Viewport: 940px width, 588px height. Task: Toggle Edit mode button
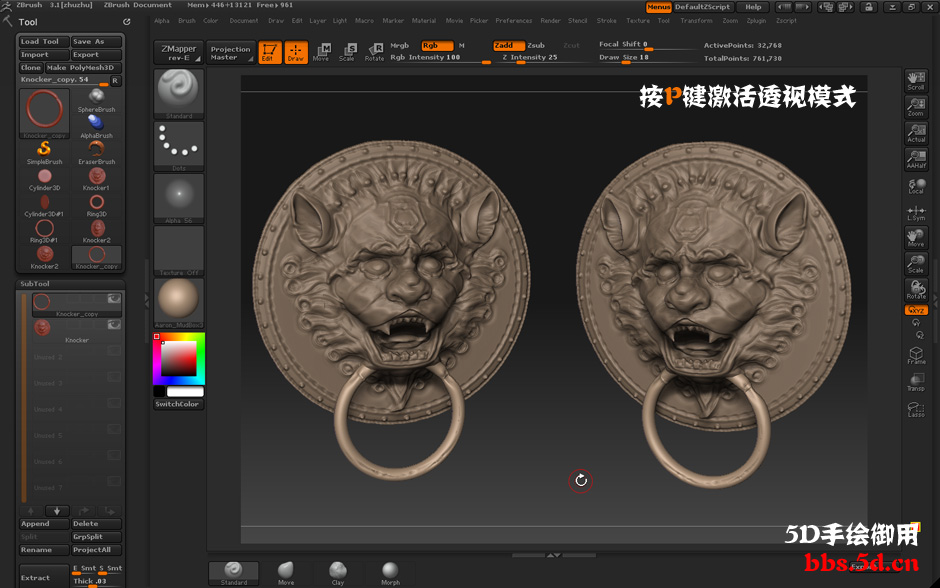[x=269, y=52]
